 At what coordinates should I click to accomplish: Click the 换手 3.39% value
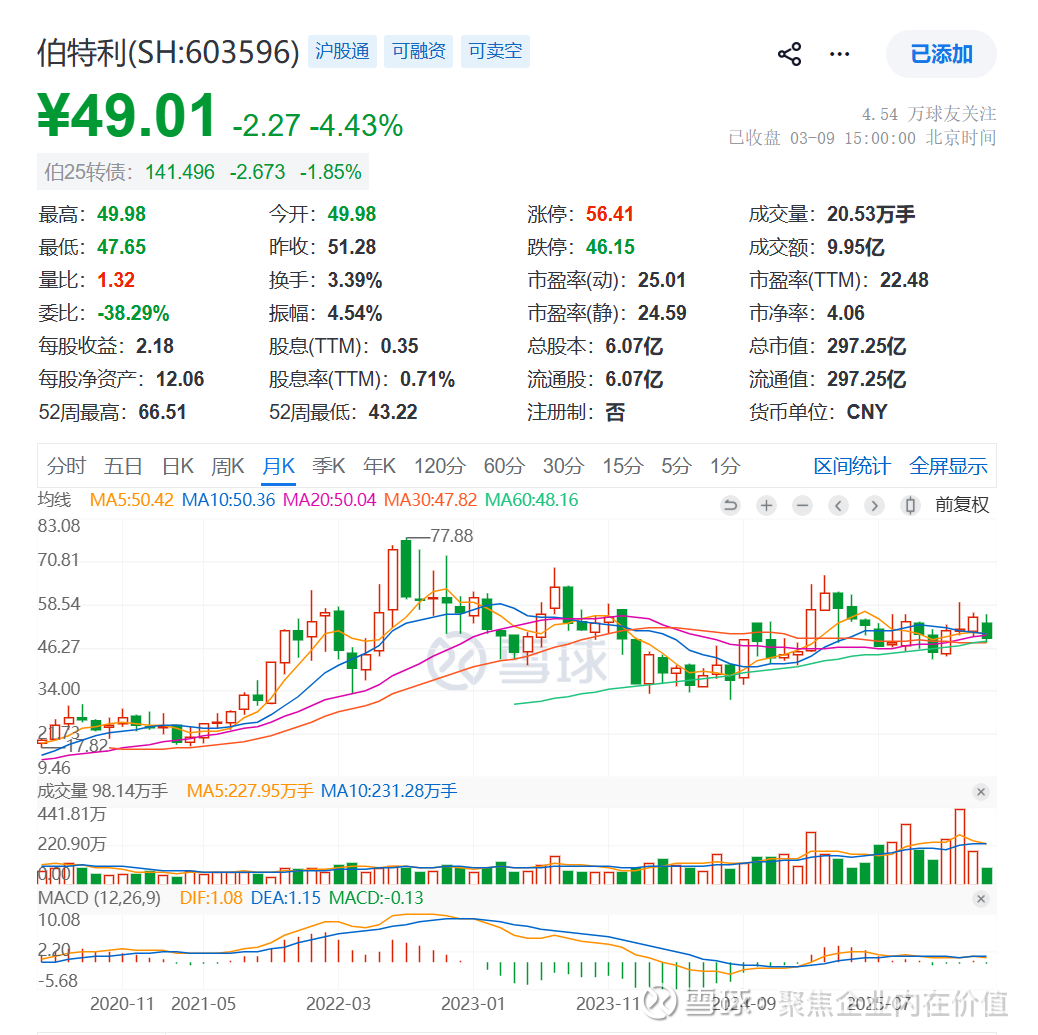point(355,280)
